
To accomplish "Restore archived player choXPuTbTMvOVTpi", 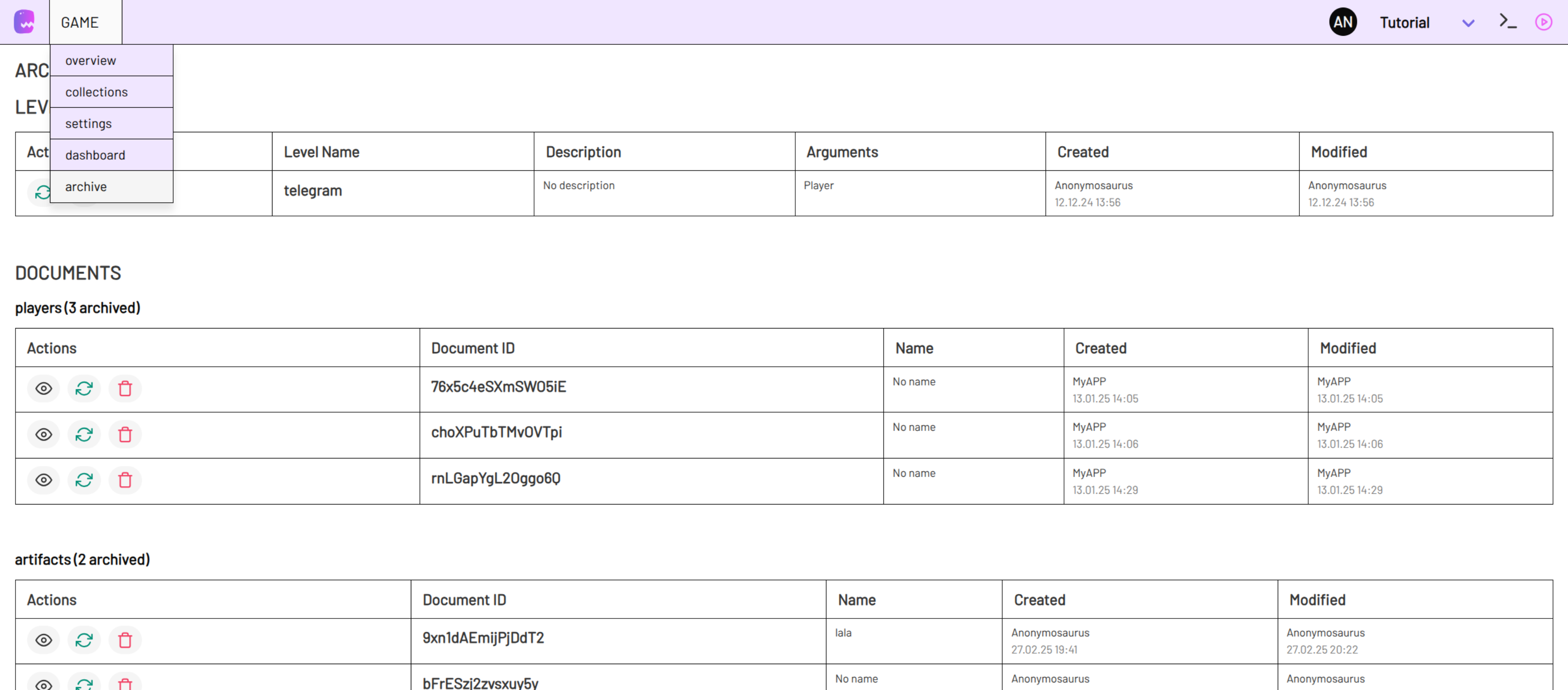I will (x=84, y=434).
